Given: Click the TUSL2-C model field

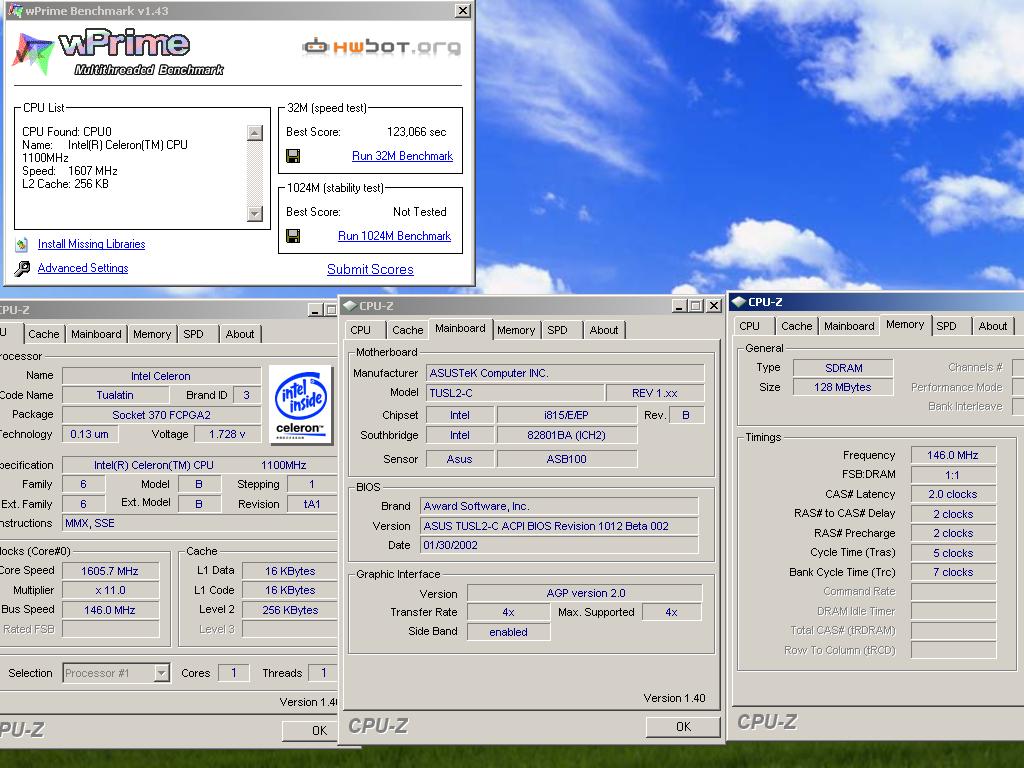Looking at the screenshot, I should click(515, 393).
